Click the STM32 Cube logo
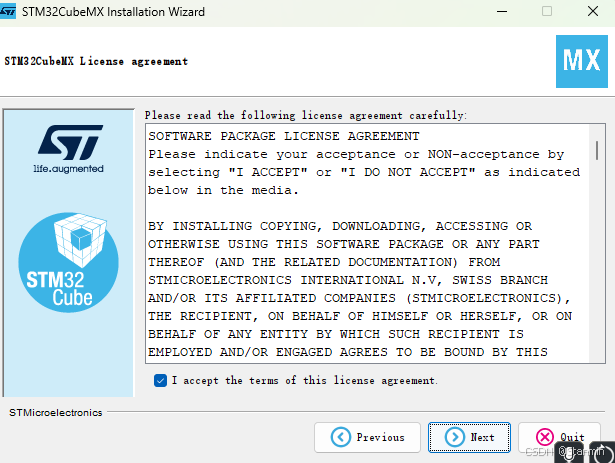This screenshot has height=463, width=615. click(x=68, y=262)
